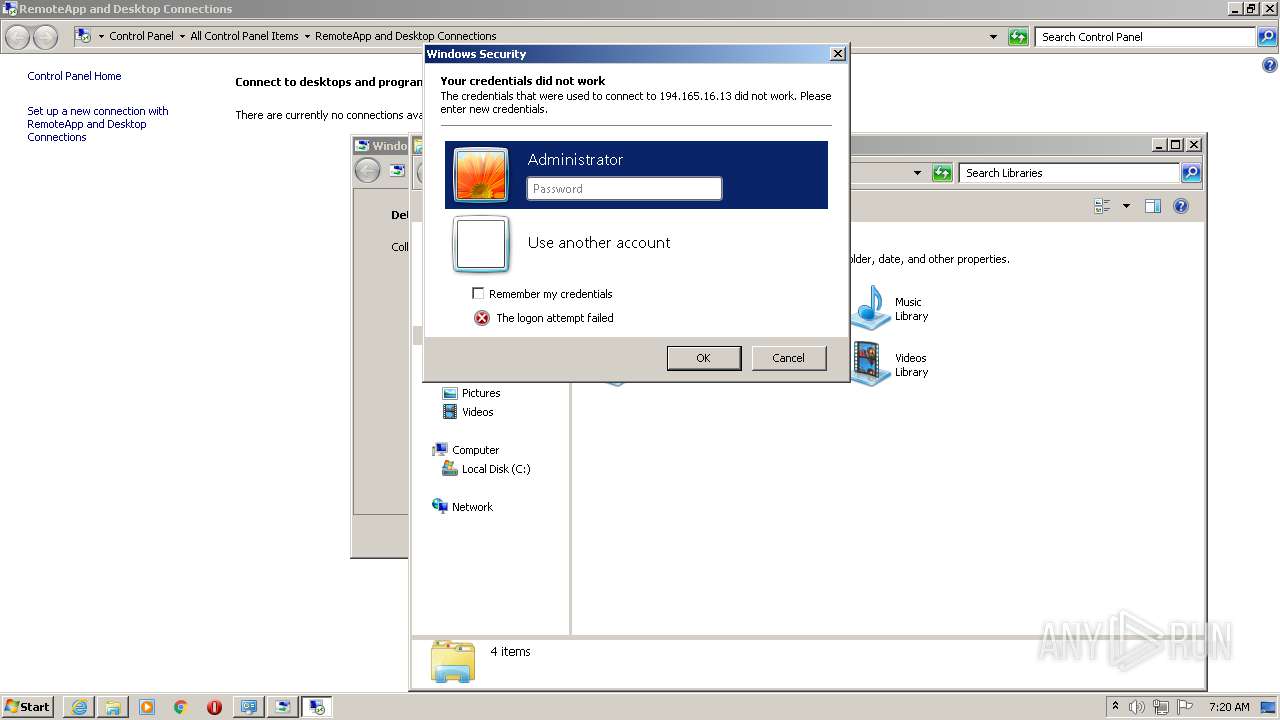Open the volume speaker tray icon
The height and width of the screenshot is (720, 1280).
click(1137, 707)
